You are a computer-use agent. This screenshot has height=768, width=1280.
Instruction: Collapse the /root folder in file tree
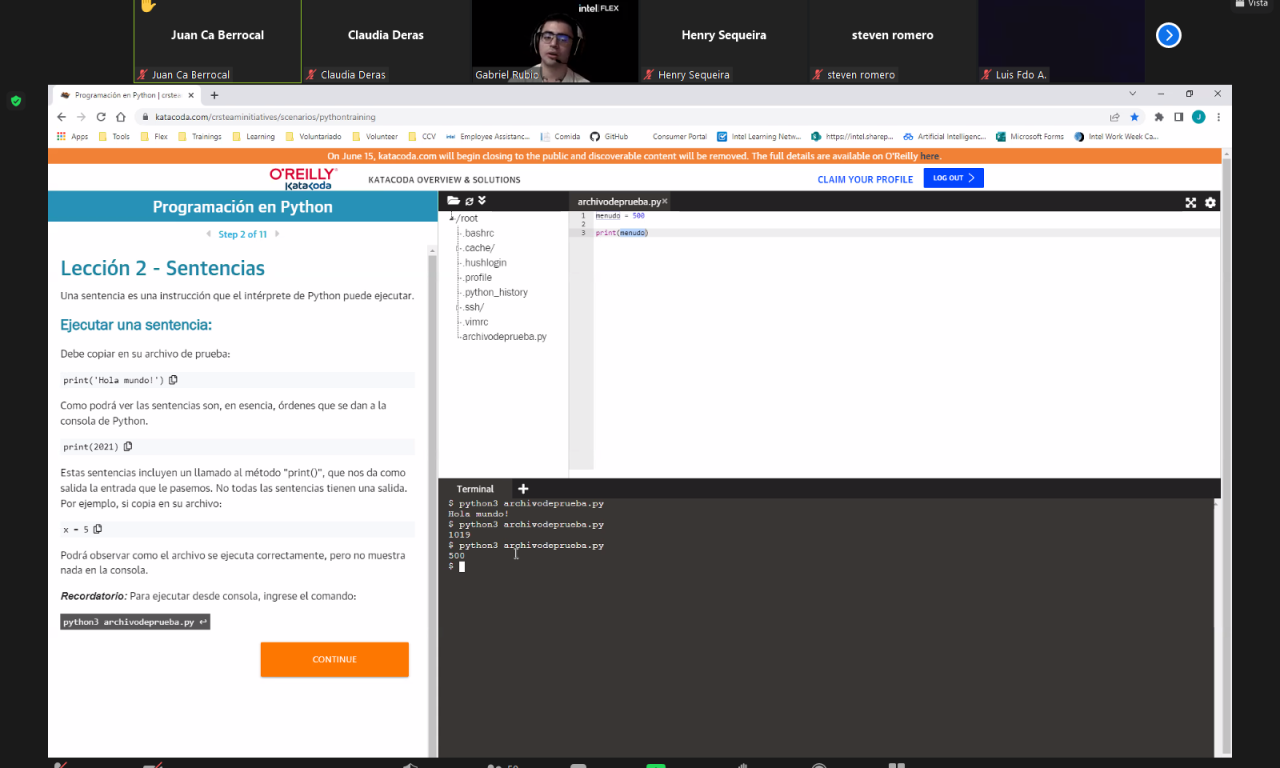point(452,218)
